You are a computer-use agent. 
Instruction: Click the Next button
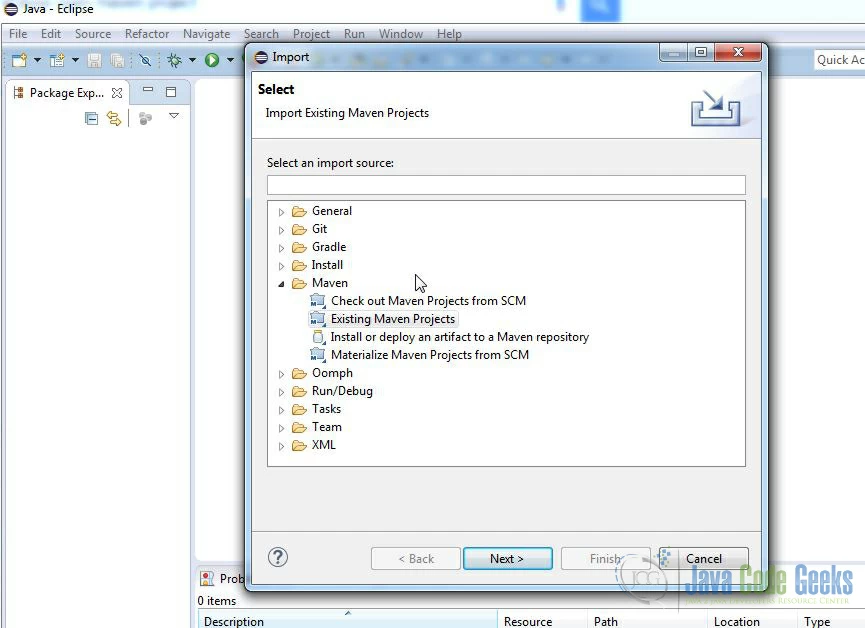point(508,558)
